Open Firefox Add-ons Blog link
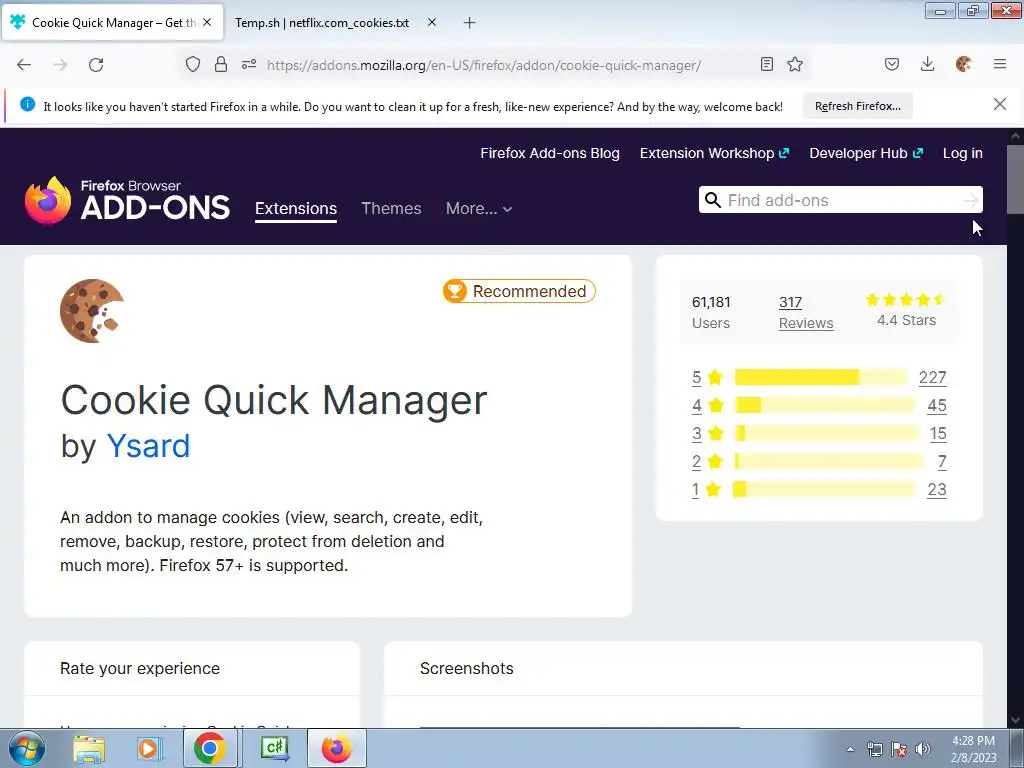The width and height of the screenshot is (1024, 768). pos(550,153)
